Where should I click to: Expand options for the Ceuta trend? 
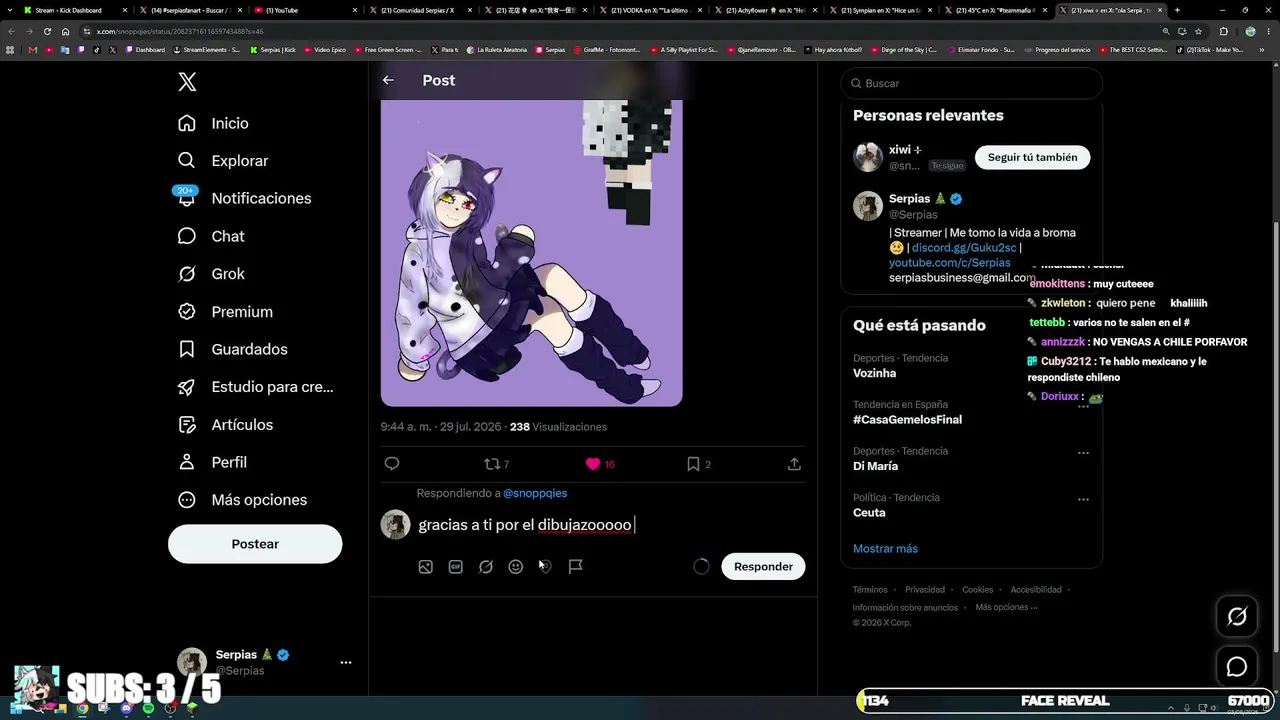coord(1083,499)
